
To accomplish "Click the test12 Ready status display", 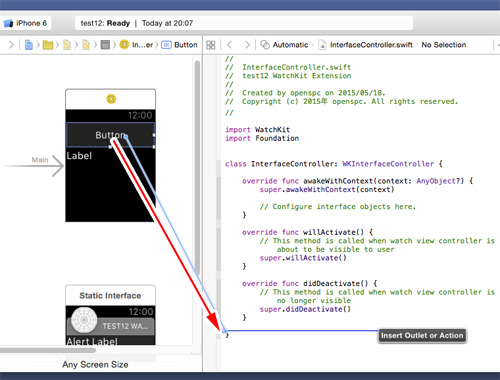I will 244,23.
